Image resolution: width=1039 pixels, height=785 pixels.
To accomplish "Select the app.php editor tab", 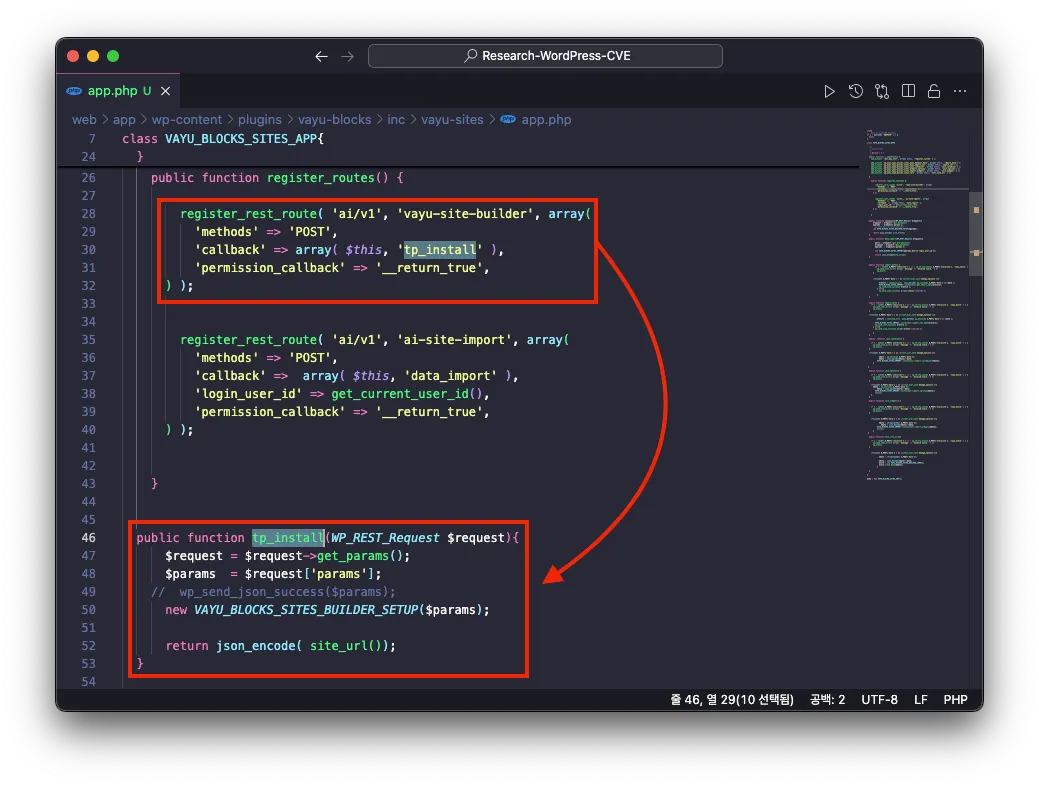I will 112,91.
